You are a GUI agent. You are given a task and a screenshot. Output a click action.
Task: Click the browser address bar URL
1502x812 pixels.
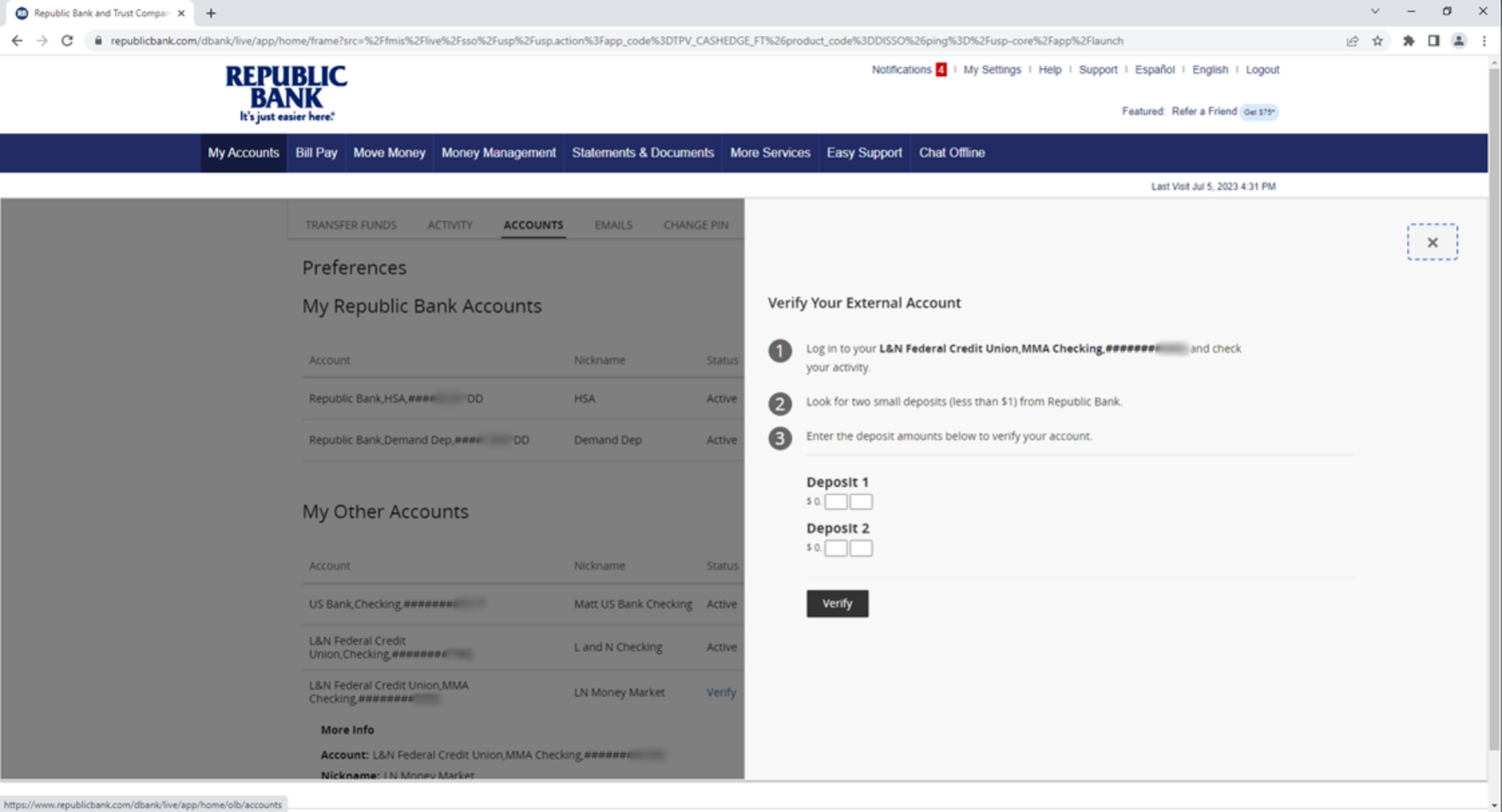[x=617, y=40]
